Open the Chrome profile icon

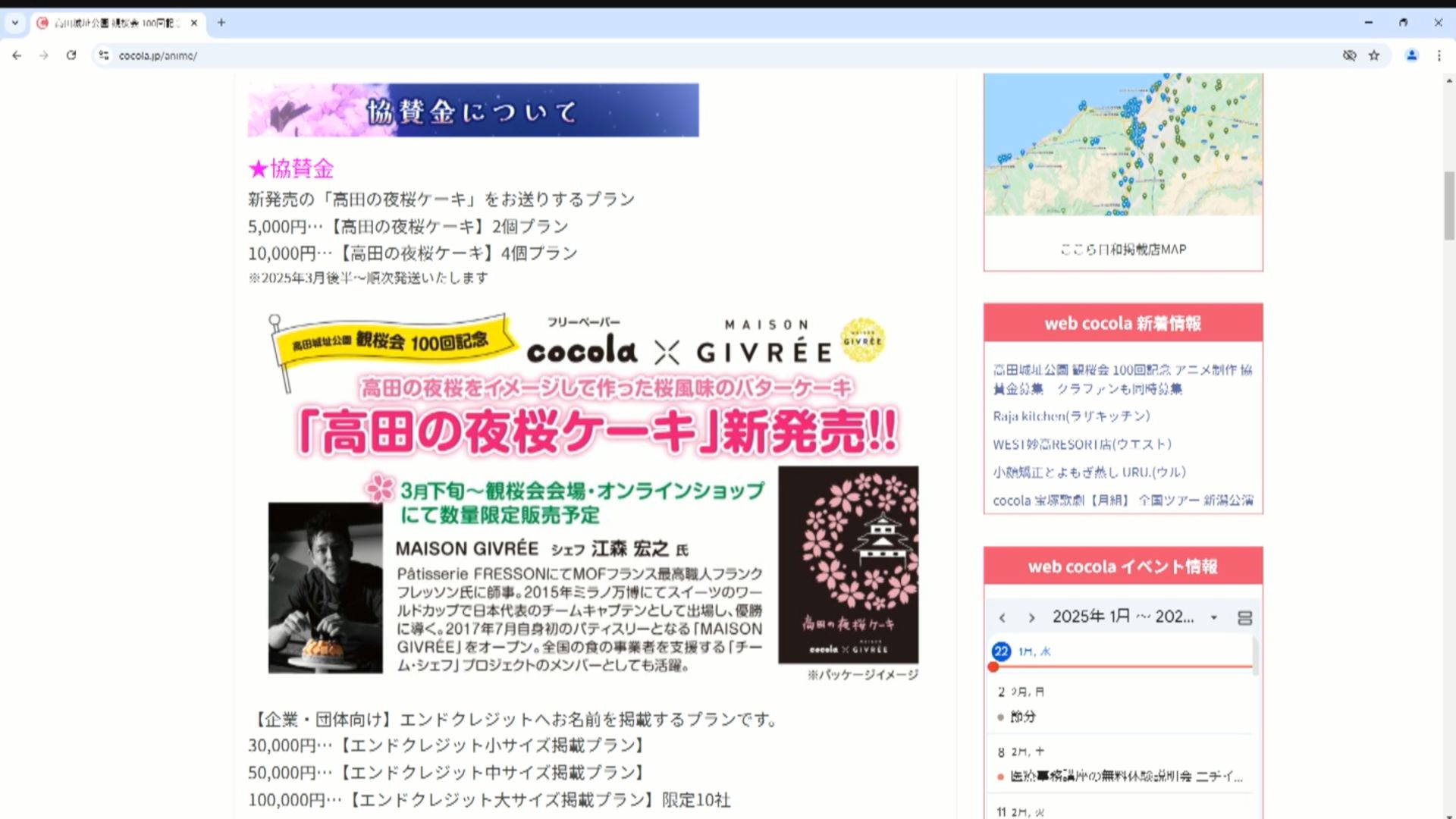coord(1412,55)
